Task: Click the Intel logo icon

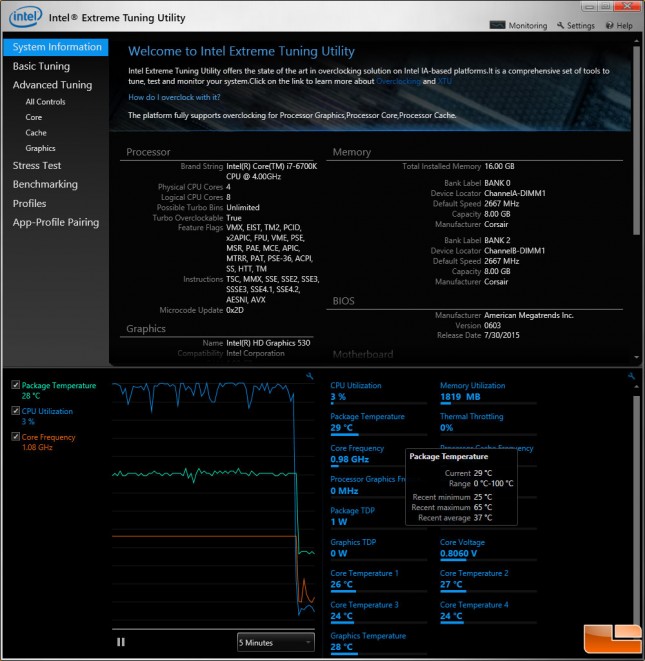Action: tap(25, 16)
